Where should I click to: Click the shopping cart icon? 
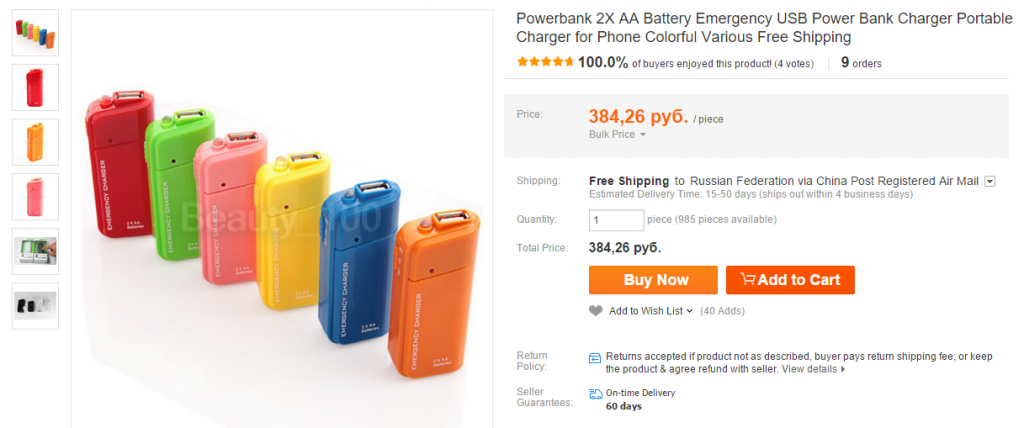[x=745, y=280]
